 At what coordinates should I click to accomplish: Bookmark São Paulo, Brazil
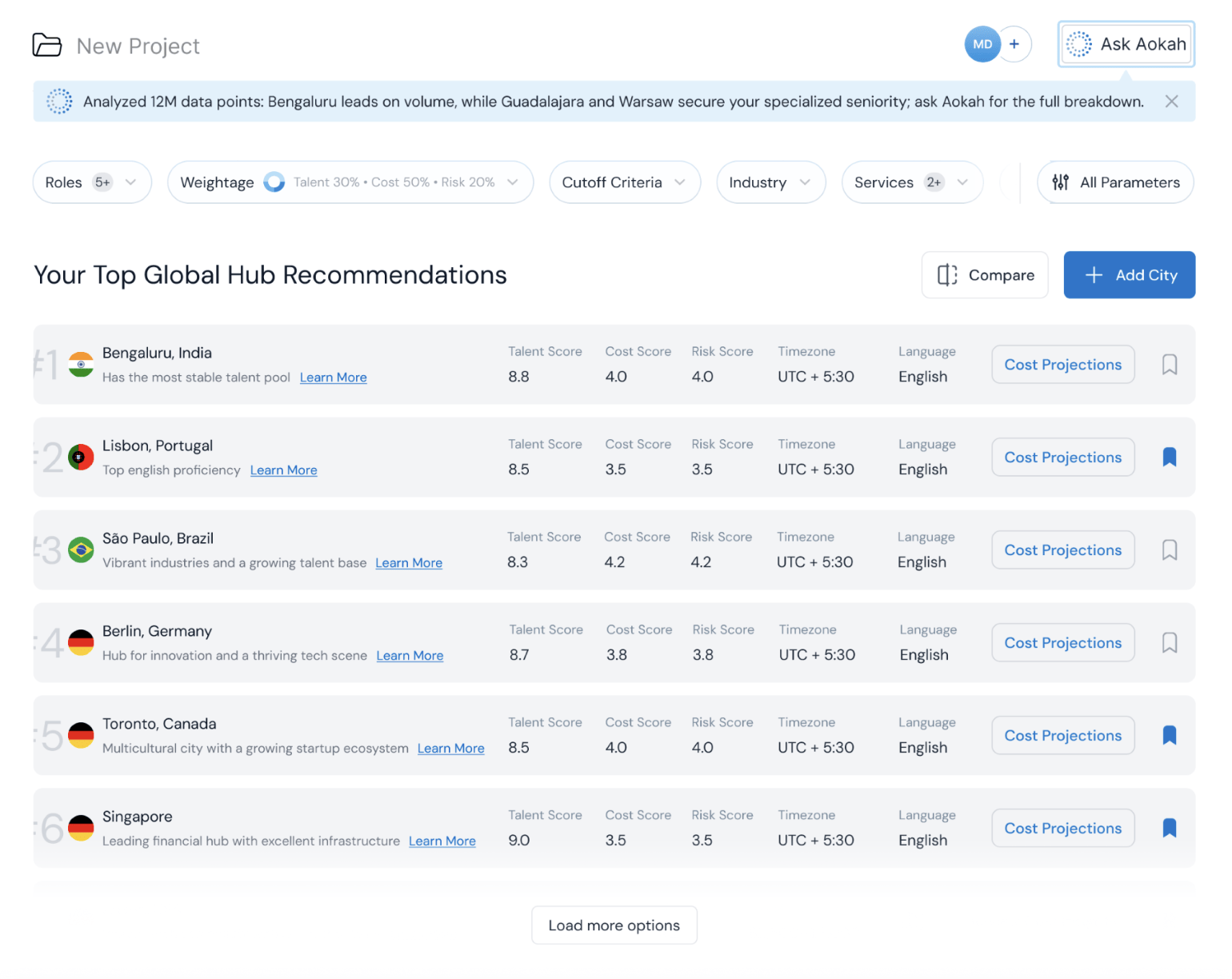pos(1170,550)
